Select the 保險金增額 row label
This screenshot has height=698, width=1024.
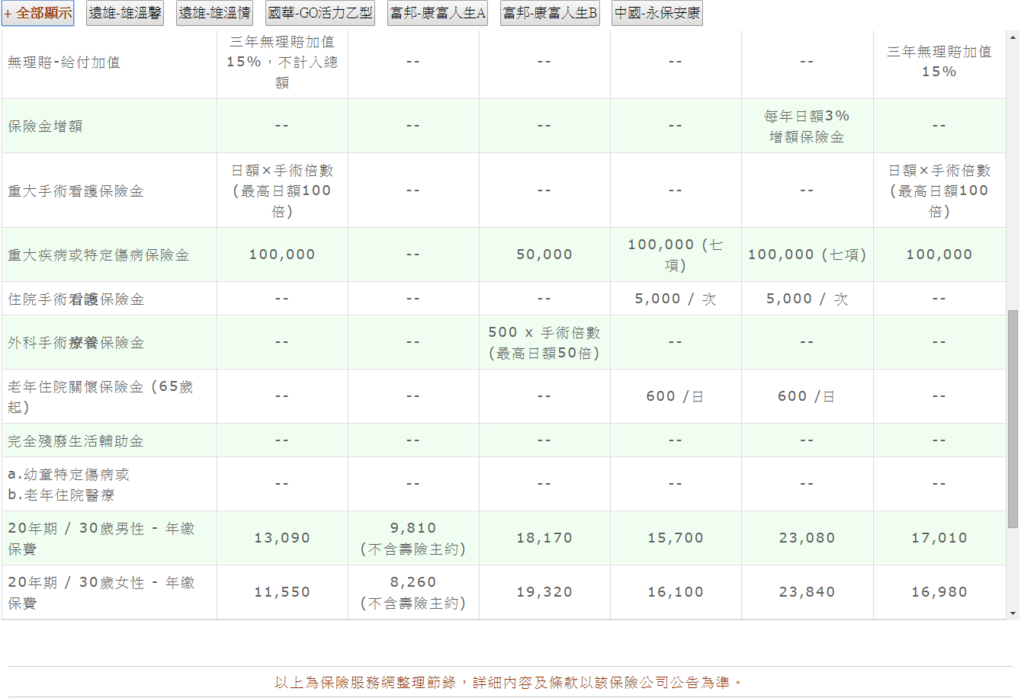coord(45,126)
